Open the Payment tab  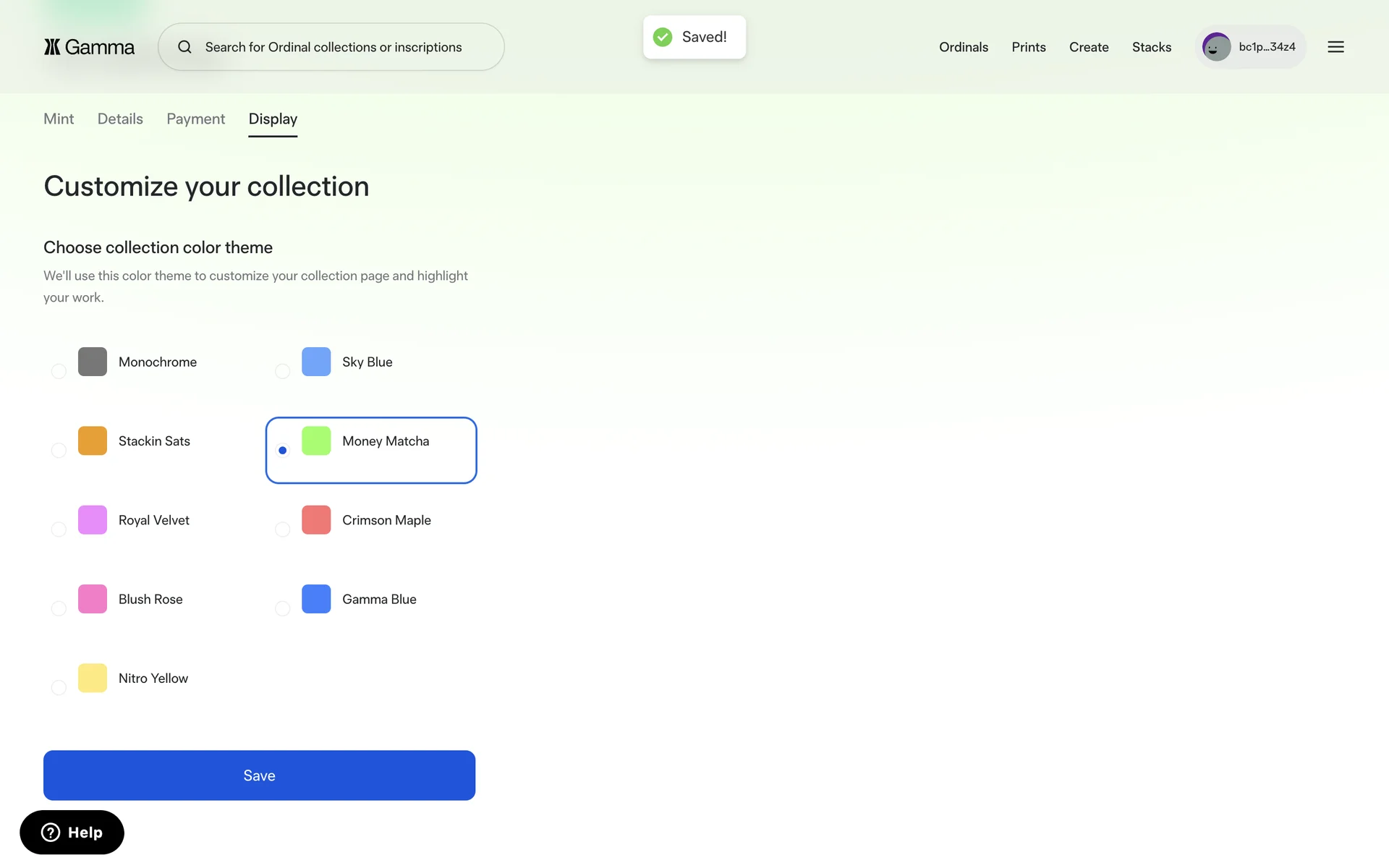[x=195, y=119]
